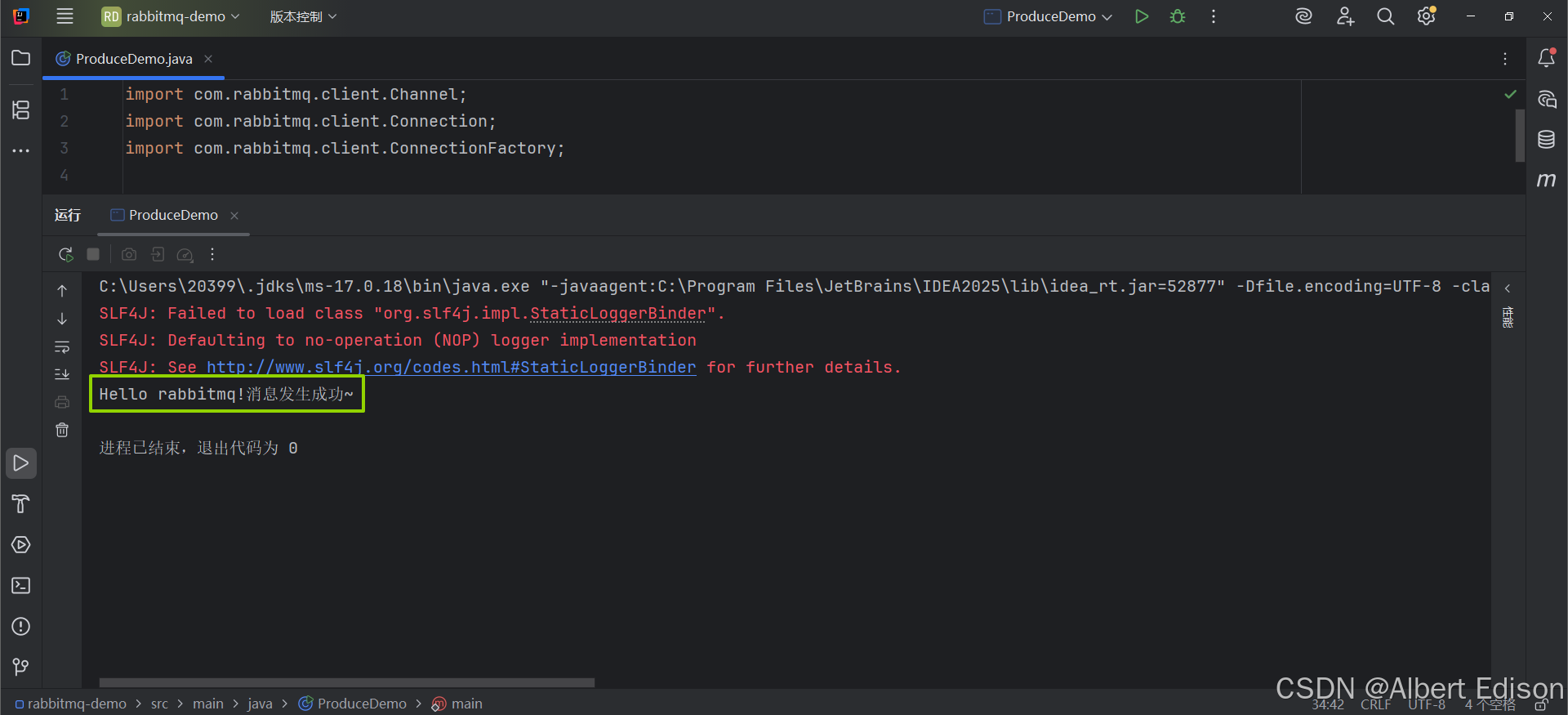Viewport: 1568px width, 715px height.
Task: Click the profiler speedometer icon in run toolbar
Action: point(185,254)
